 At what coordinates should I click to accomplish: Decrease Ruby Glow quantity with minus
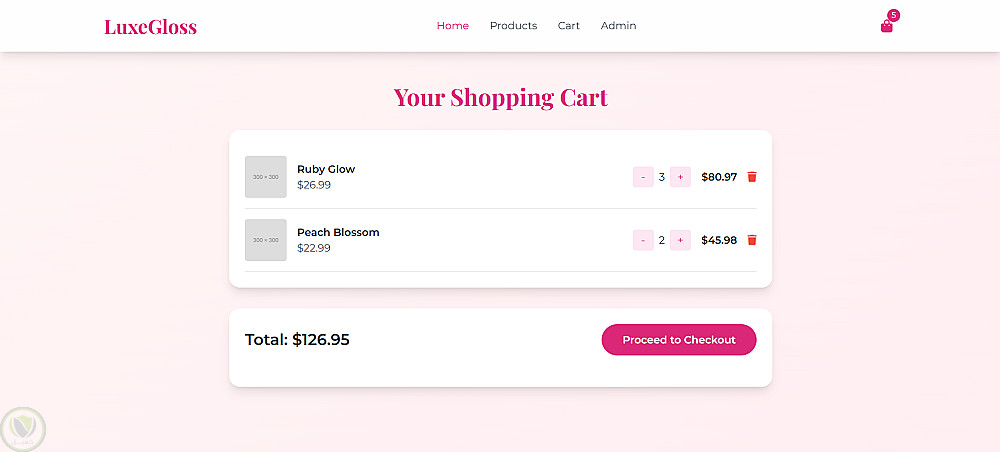pos(643,177)
